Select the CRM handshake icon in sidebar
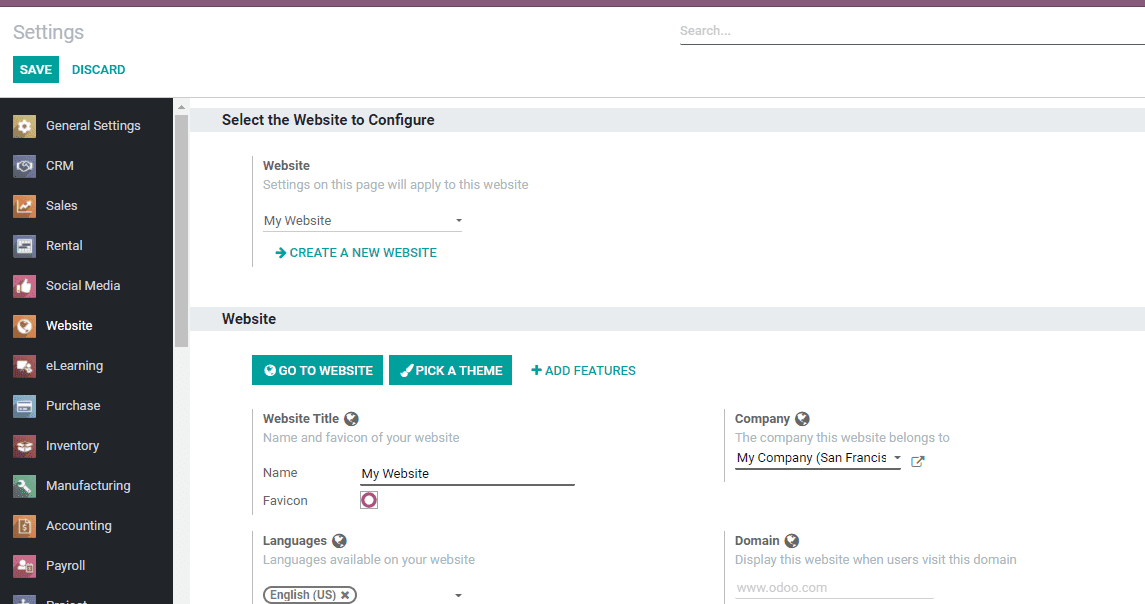The image size is (1145, 604). 25,166
